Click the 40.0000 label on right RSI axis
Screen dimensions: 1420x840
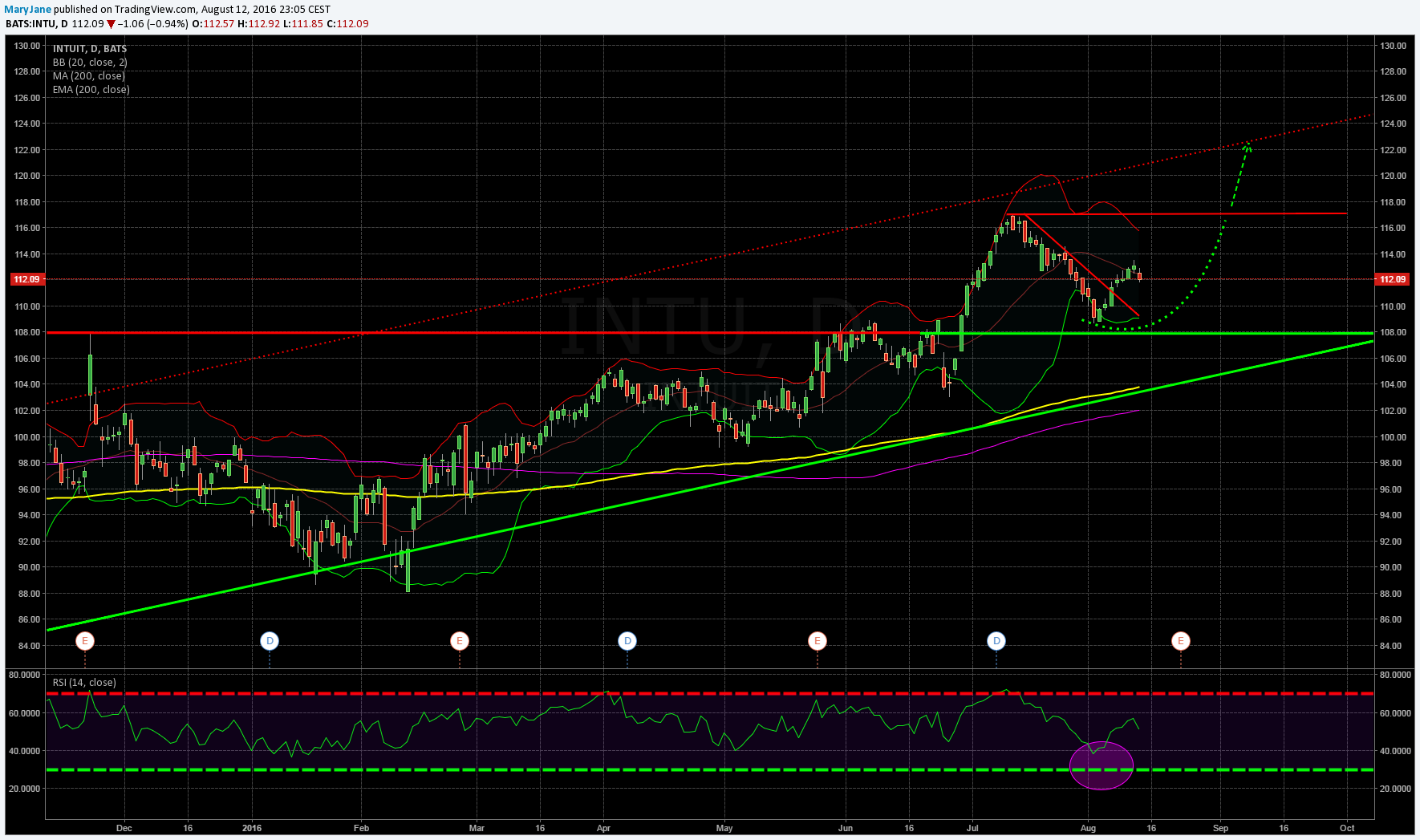[1395, 751]
